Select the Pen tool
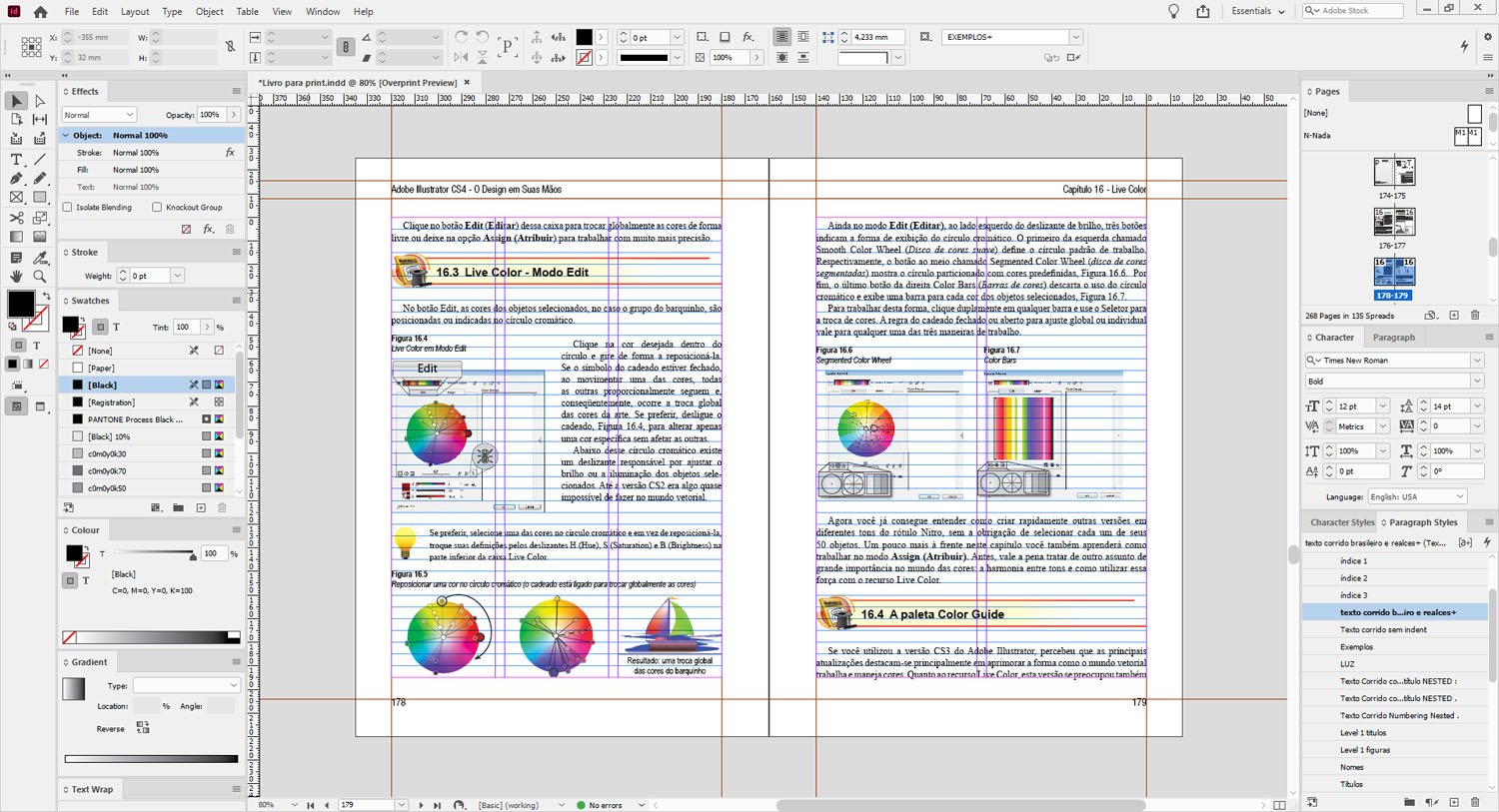This screenshot has width=1499, height=812. pyautogui.click(x=16, y=178)
